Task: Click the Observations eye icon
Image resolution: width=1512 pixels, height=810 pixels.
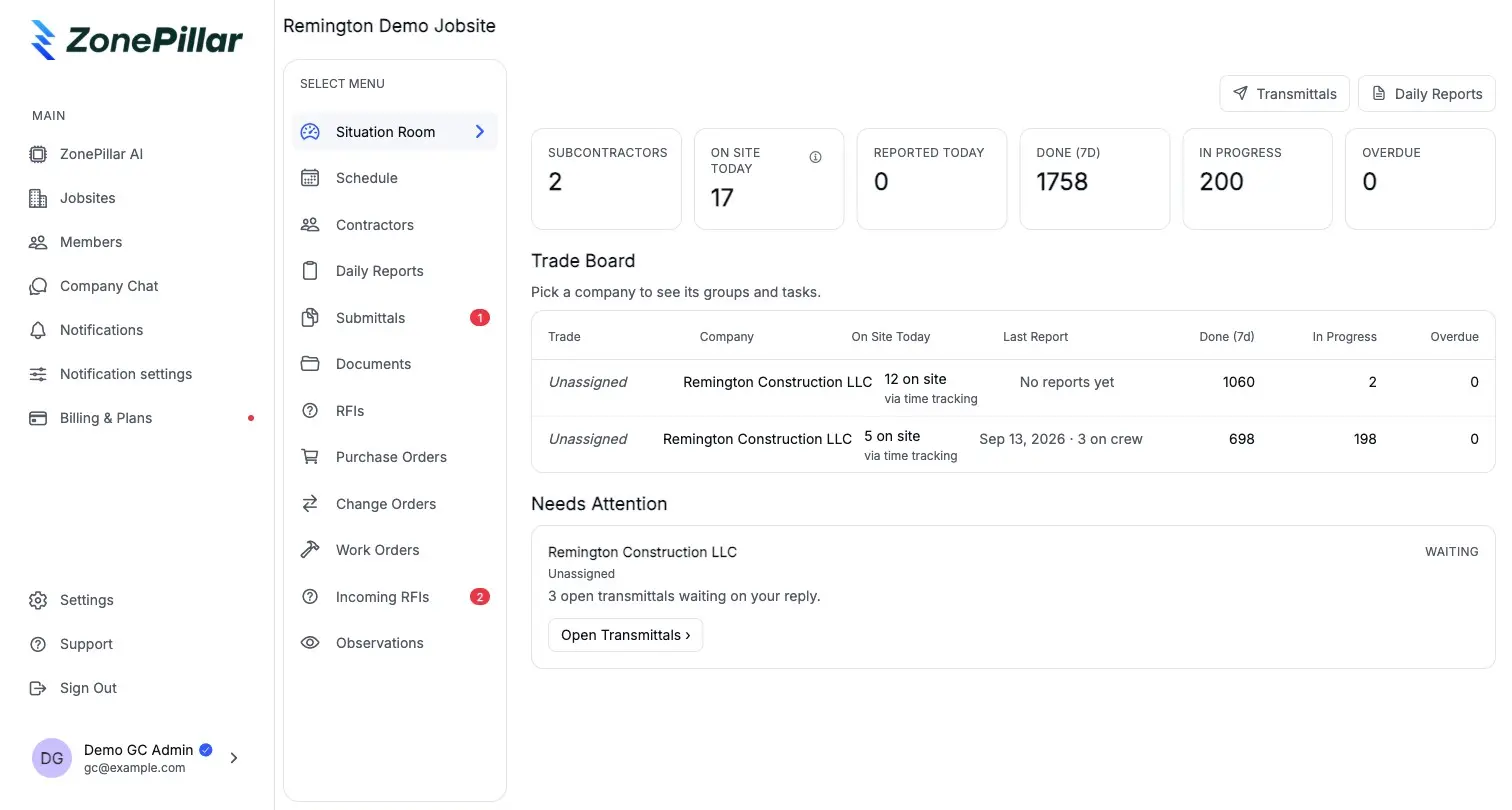Action: click(x=310, y=643)
